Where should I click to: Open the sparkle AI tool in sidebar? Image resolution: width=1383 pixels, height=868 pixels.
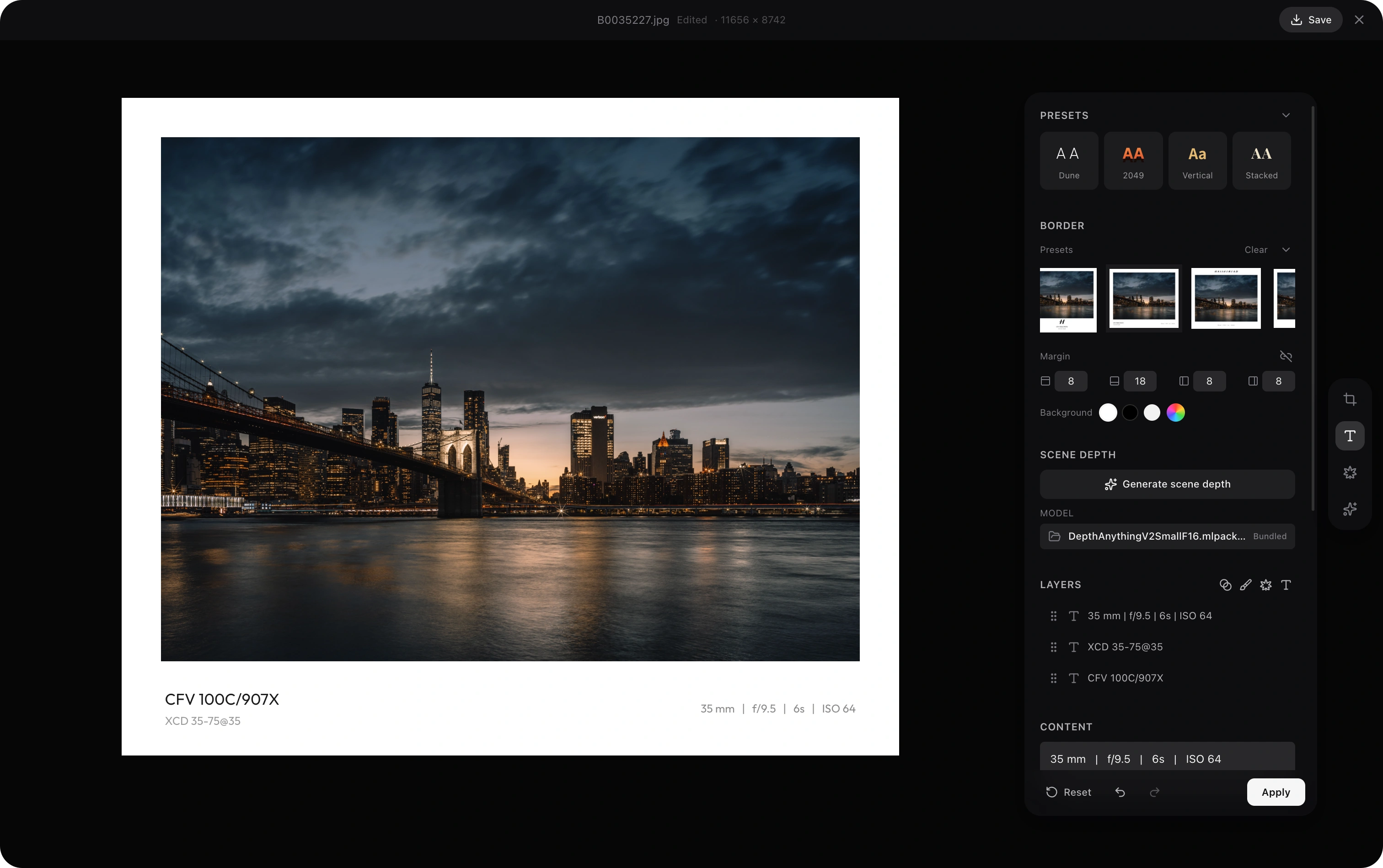(1350, 509)
